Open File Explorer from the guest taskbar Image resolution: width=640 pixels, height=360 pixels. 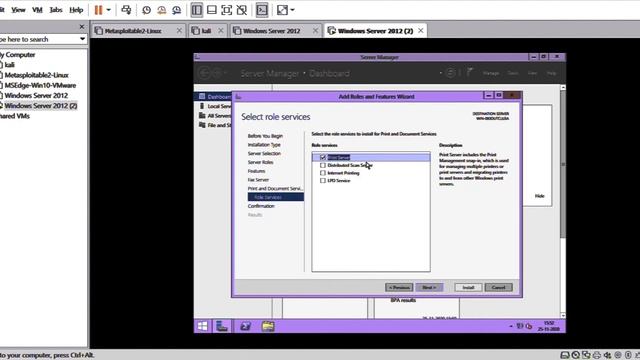click(268, 326)
